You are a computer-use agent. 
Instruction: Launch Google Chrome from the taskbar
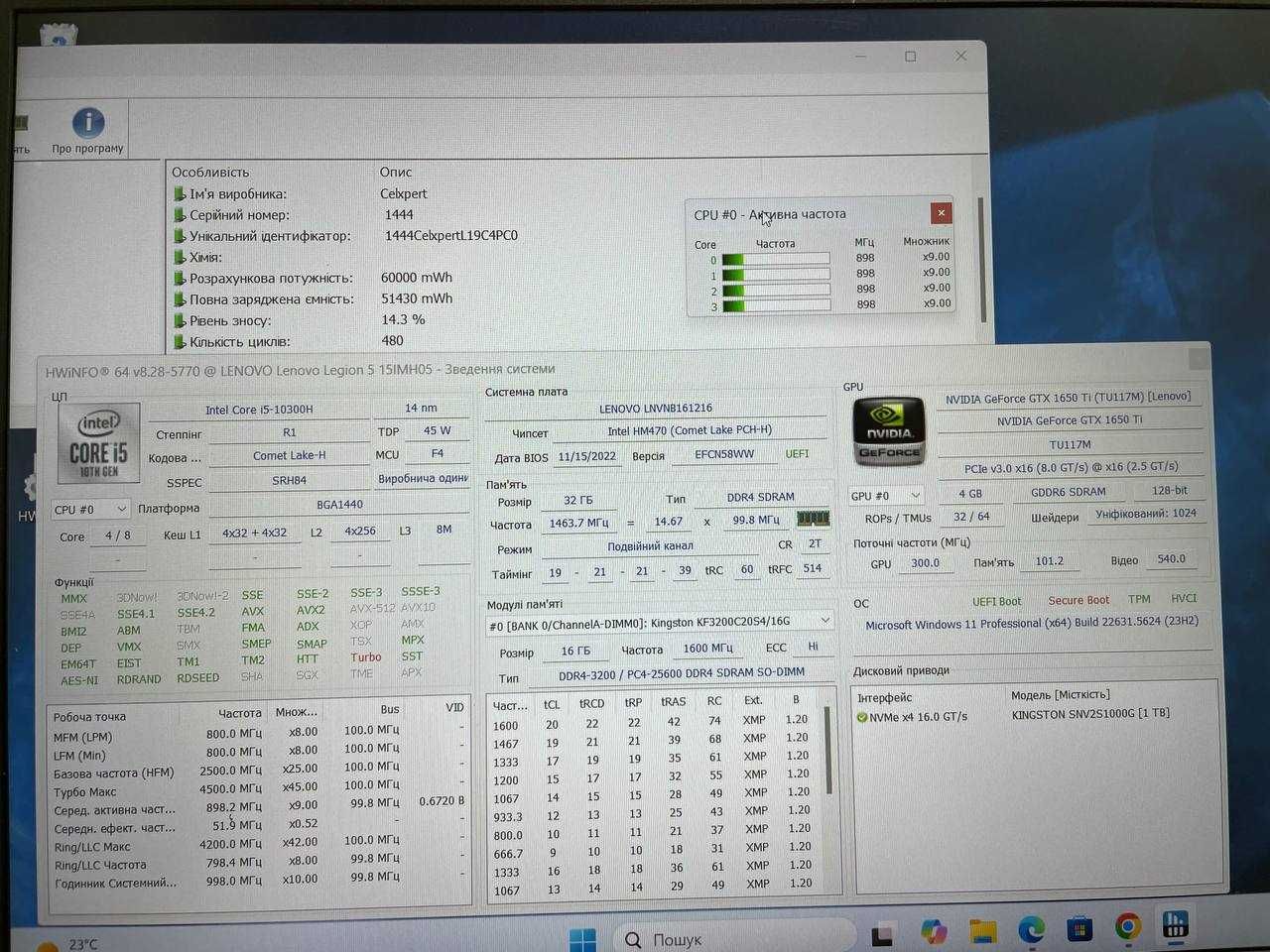point(1128,926)
